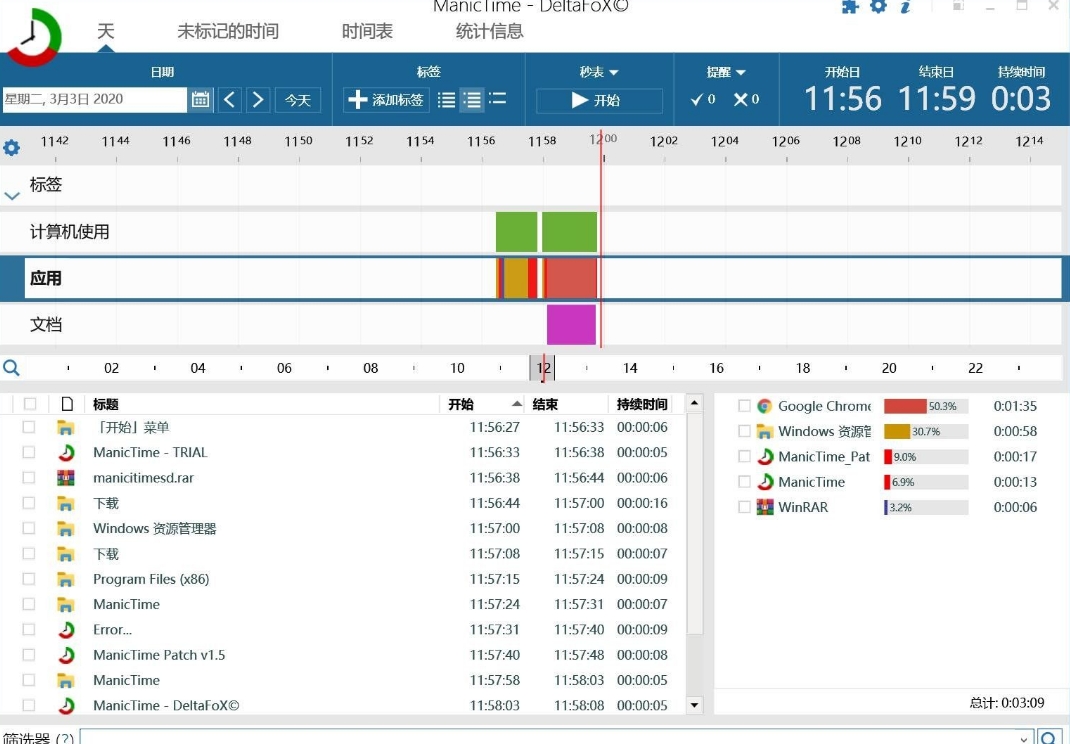Click the timeline search magnifier icon
Image resolution: width=1070 pixels, height=744 pixels.
11,368
